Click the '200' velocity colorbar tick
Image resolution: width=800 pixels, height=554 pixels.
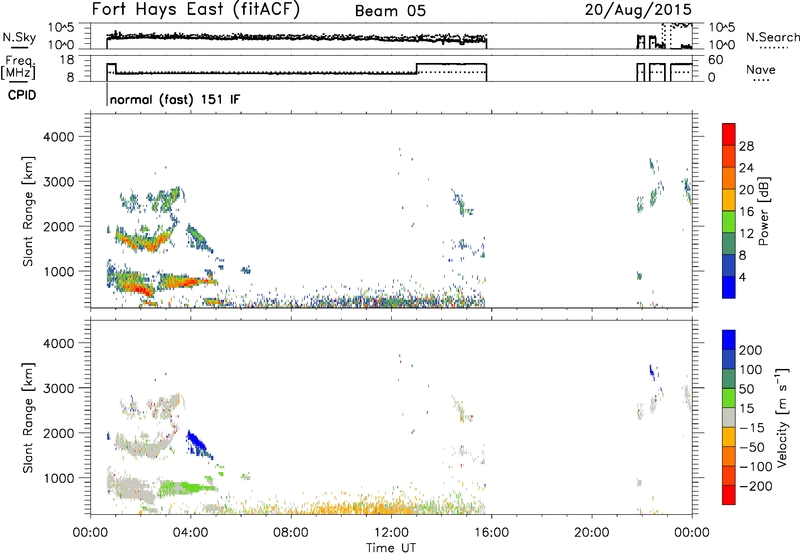click(751, 350)
